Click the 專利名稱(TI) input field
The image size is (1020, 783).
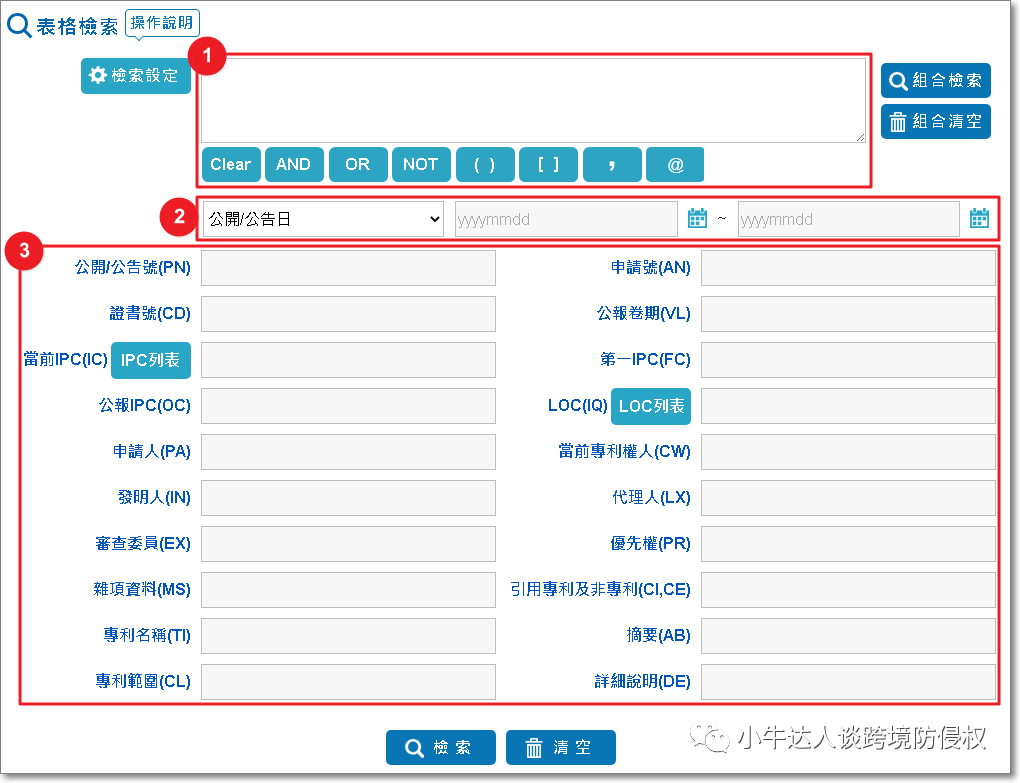pyautogui.click(x=348, y=636)
